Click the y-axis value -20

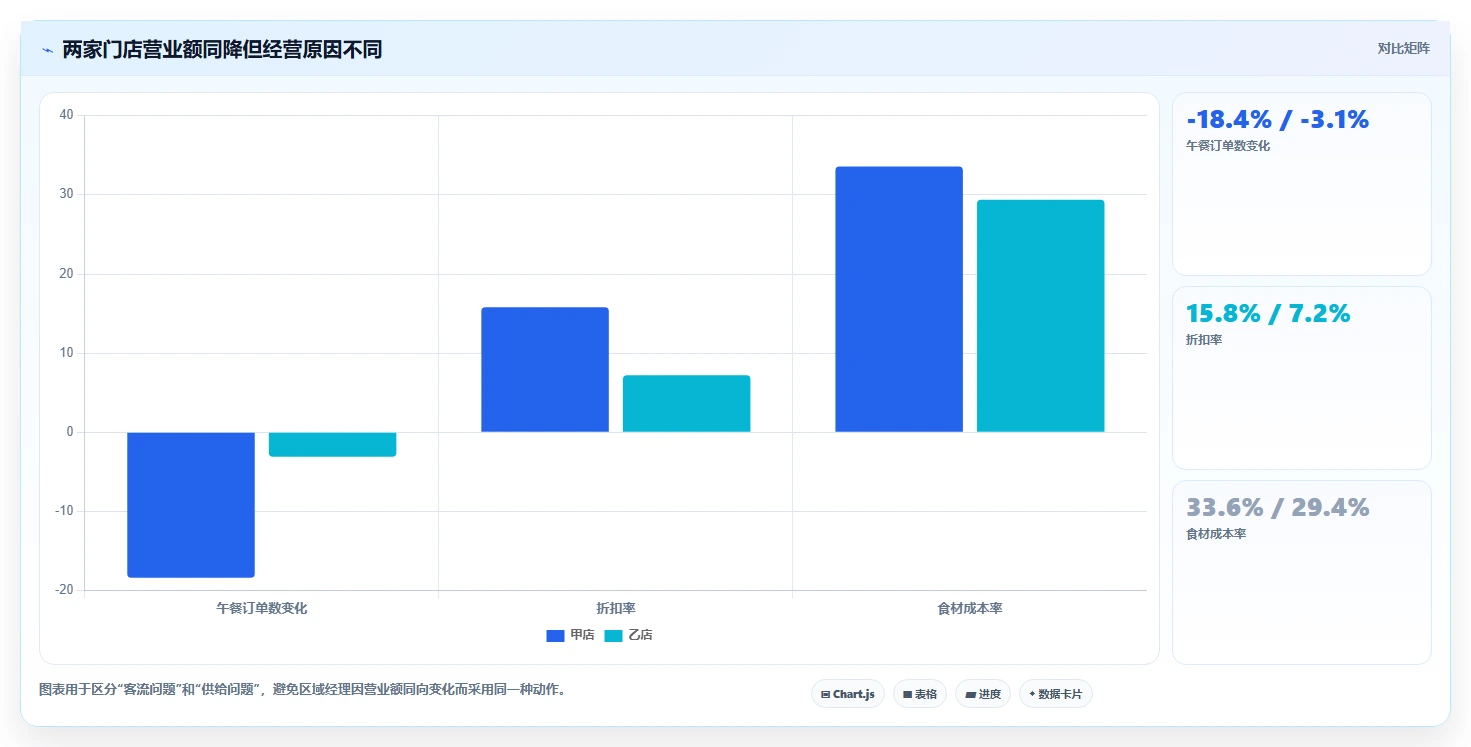pyautogui.click(x=64, y=590)
